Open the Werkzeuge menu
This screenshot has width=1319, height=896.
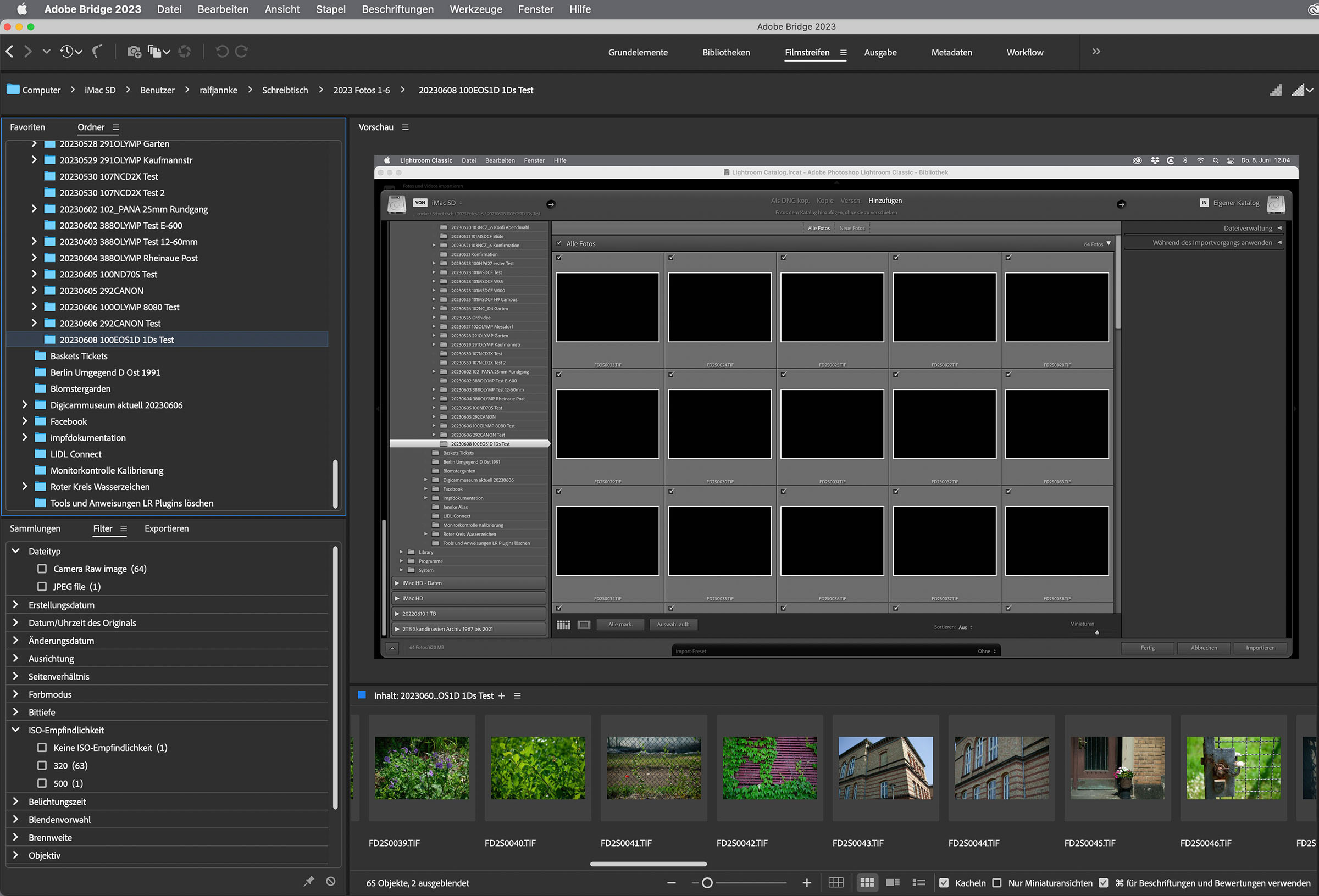(x=475, y=9)
